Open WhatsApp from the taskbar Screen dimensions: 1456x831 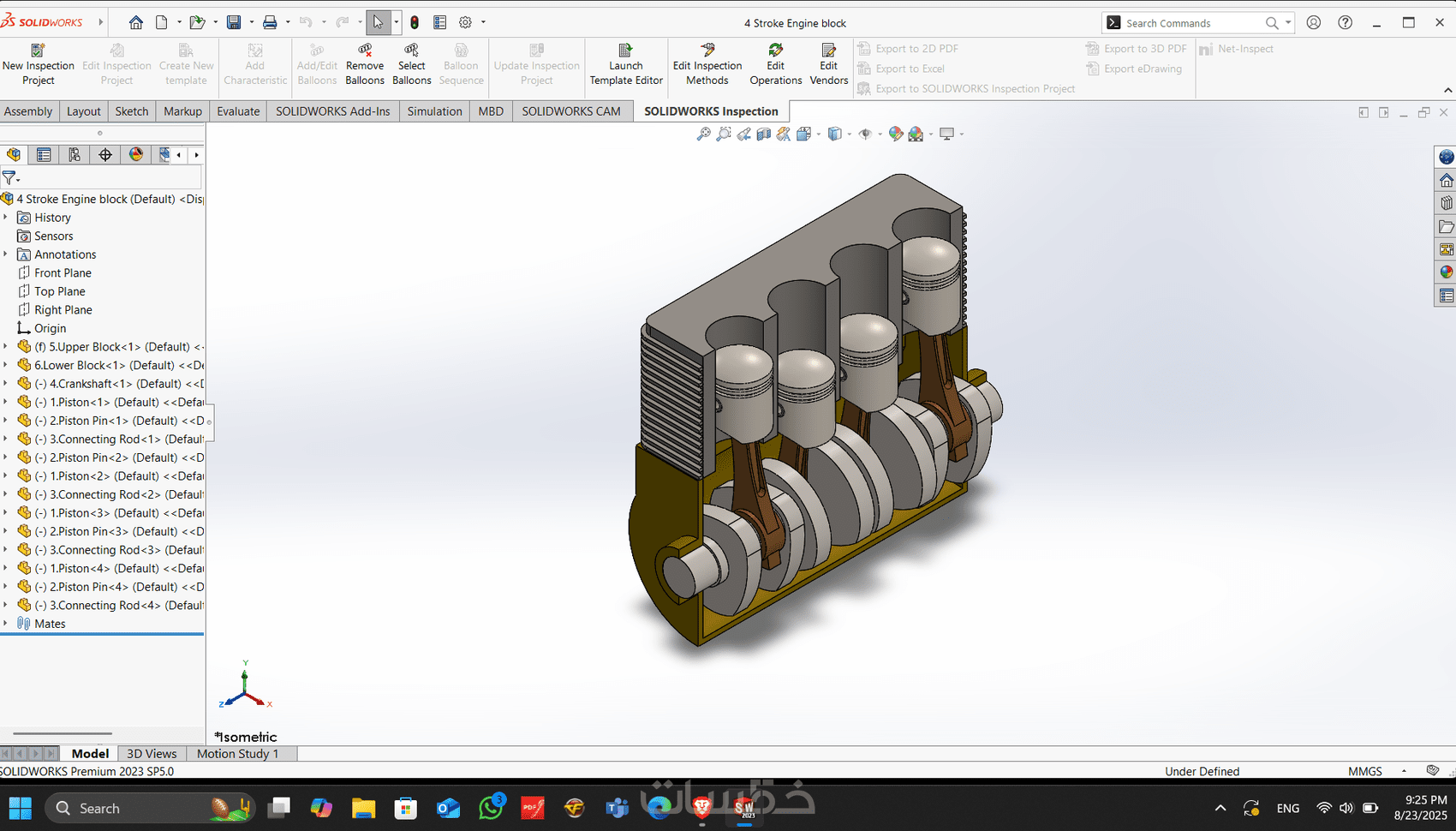point(492,808)
